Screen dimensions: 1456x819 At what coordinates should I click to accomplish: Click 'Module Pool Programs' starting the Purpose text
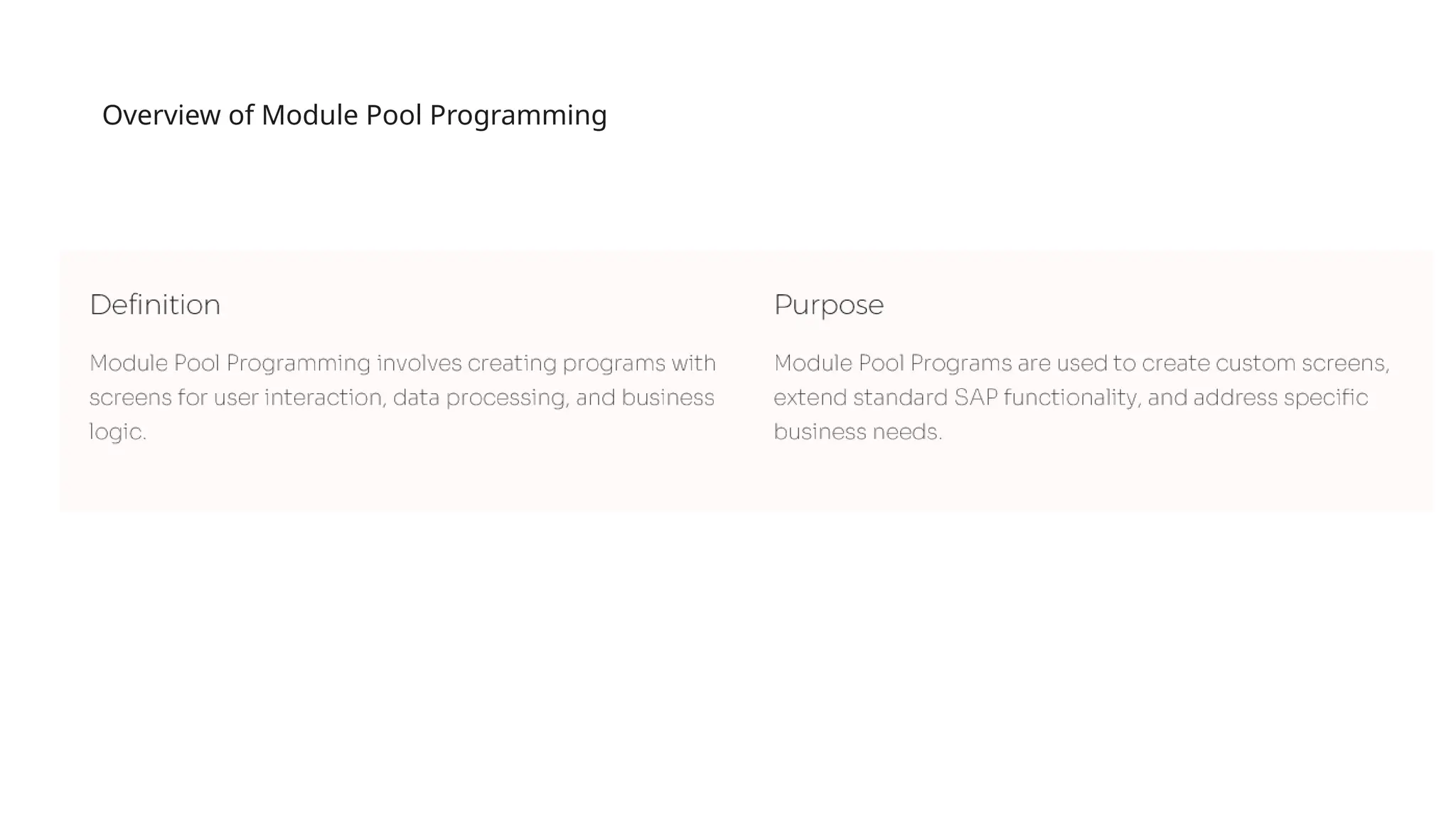tap(892, 363)
